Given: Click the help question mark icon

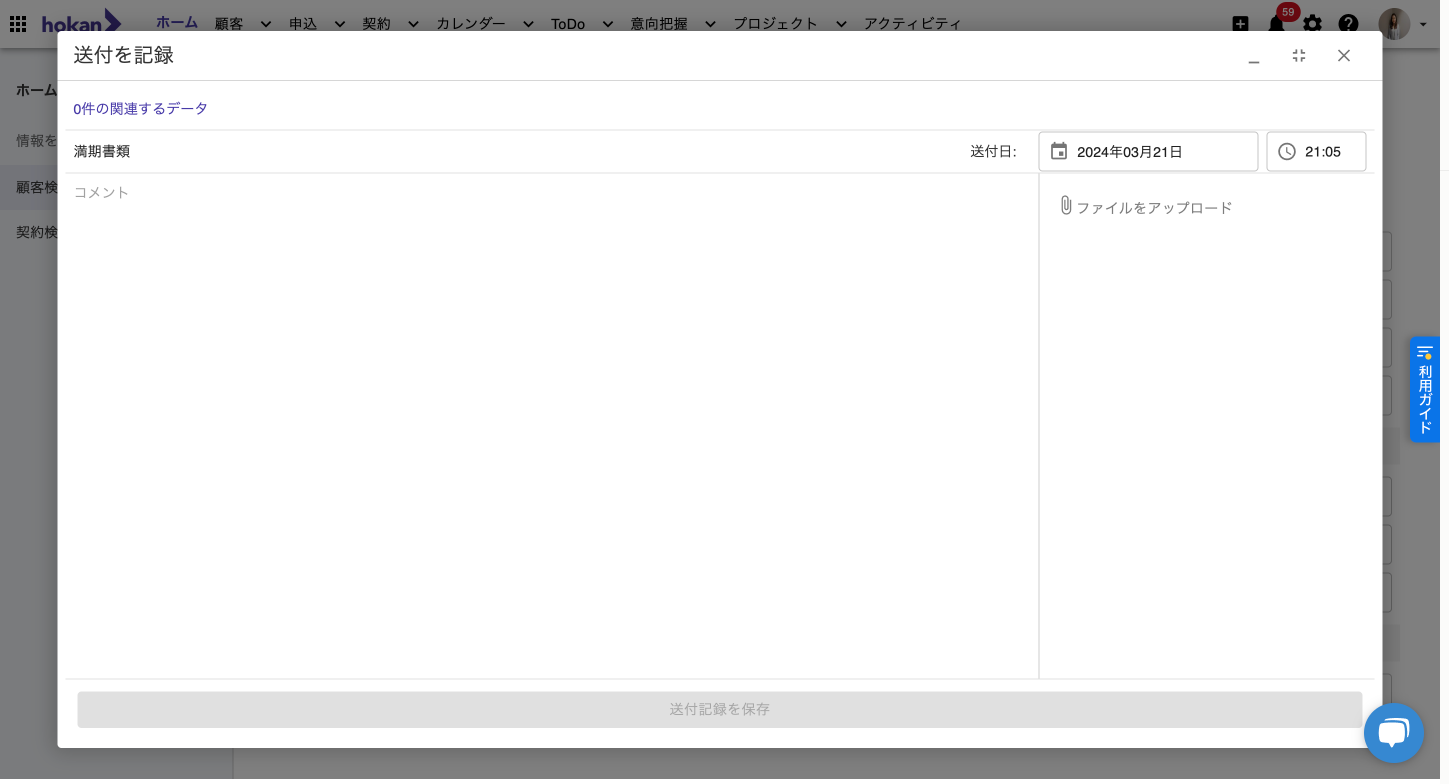Looking at the screenshot, I should [1348, 24].
